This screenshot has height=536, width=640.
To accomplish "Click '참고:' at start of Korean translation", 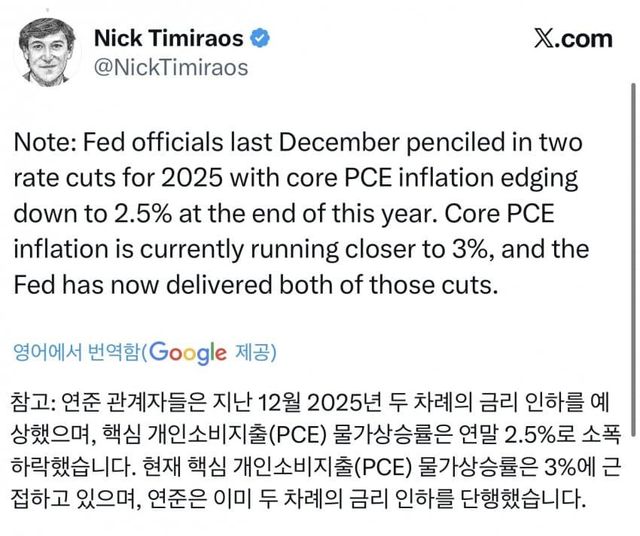I will coord(36,405).
